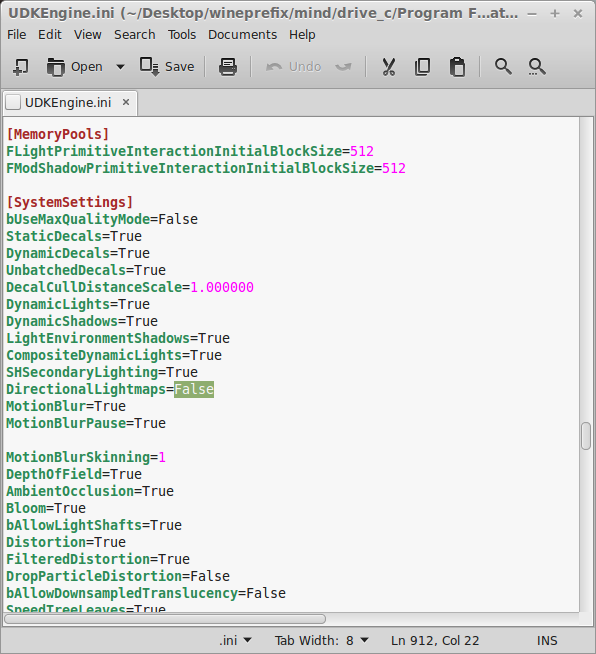Click the LightEnvironmentShadows=True line
The height and width of the screenshot is (654, 596).
(118, 338)
